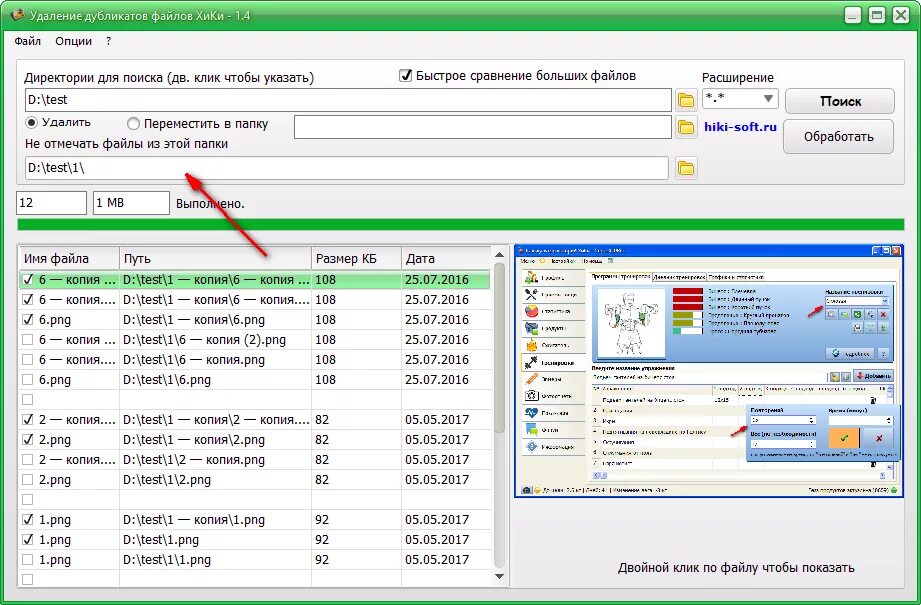Click the D:\test\1\ excluded folder field

(x=347, y=168)
